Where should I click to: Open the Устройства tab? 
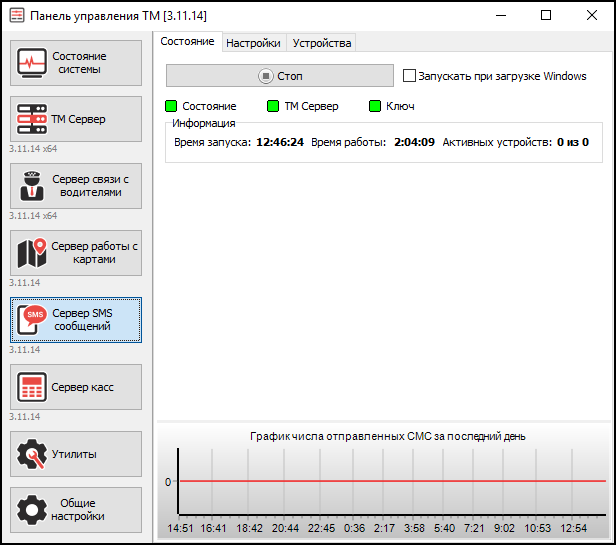tap(322, 43)
